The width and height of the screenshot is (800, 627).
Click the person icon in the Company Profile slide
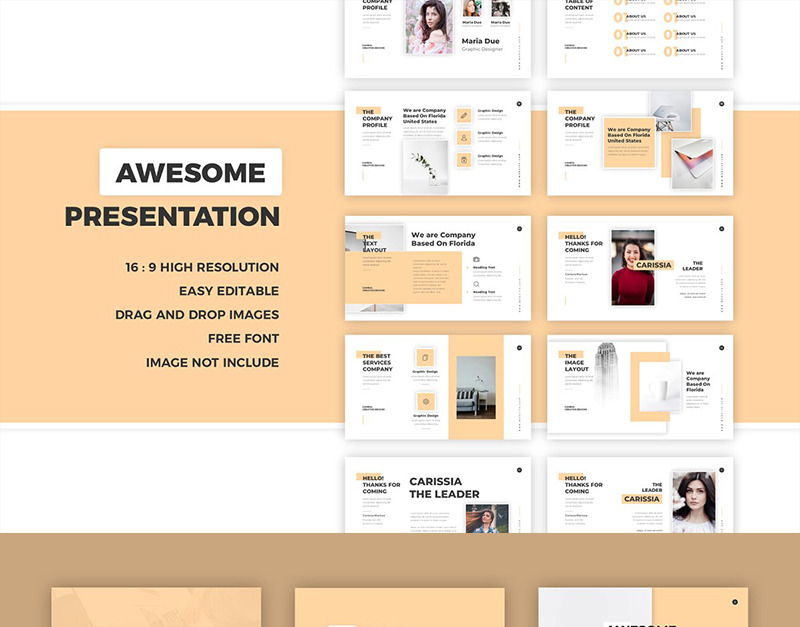[464, 138]
